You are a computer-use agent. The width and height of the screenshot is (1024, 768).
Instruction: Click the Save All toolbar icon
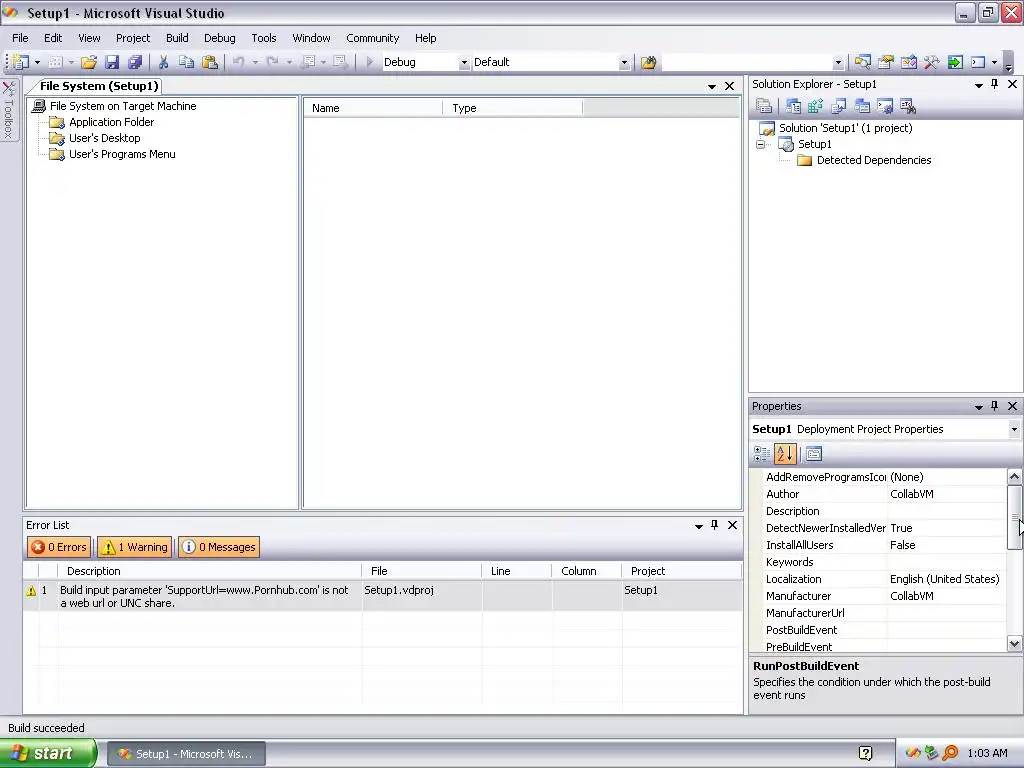(x=135, y=62)
